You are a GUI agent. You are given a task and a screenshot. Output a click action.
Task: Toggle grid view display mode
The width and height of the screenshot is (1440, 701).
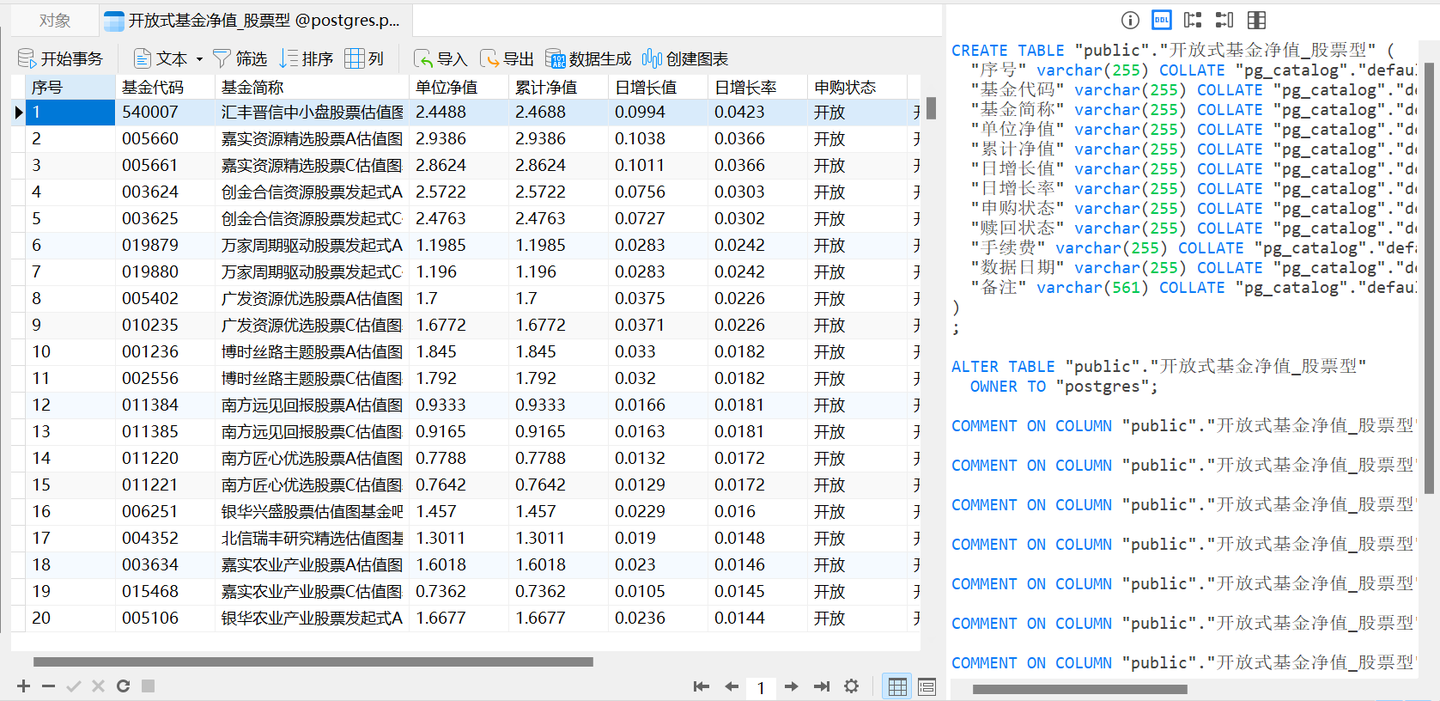click(897, 686)
